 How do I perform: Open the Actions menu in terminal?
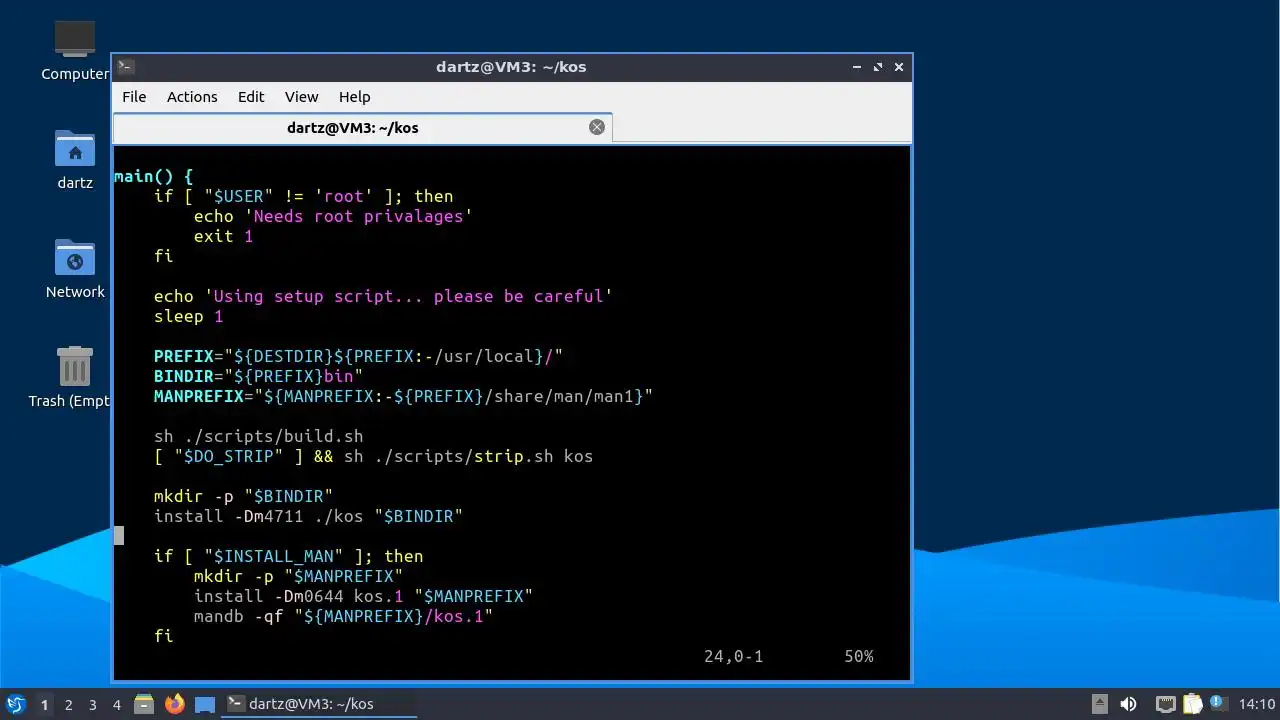[x=192, y=97]
